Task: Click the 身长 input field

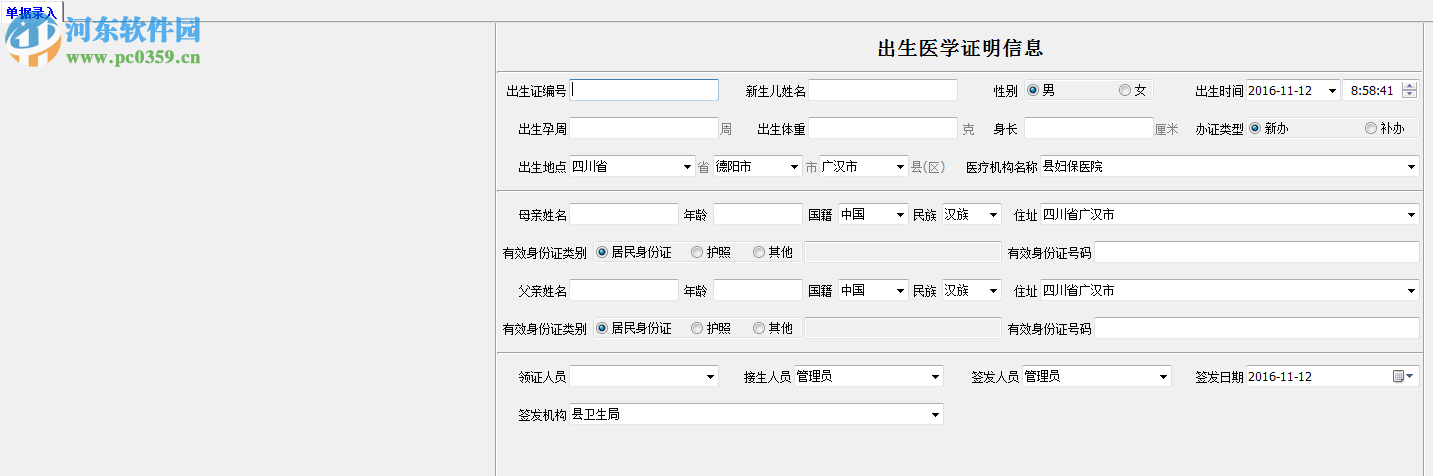Action: (x=1089, y=128)
